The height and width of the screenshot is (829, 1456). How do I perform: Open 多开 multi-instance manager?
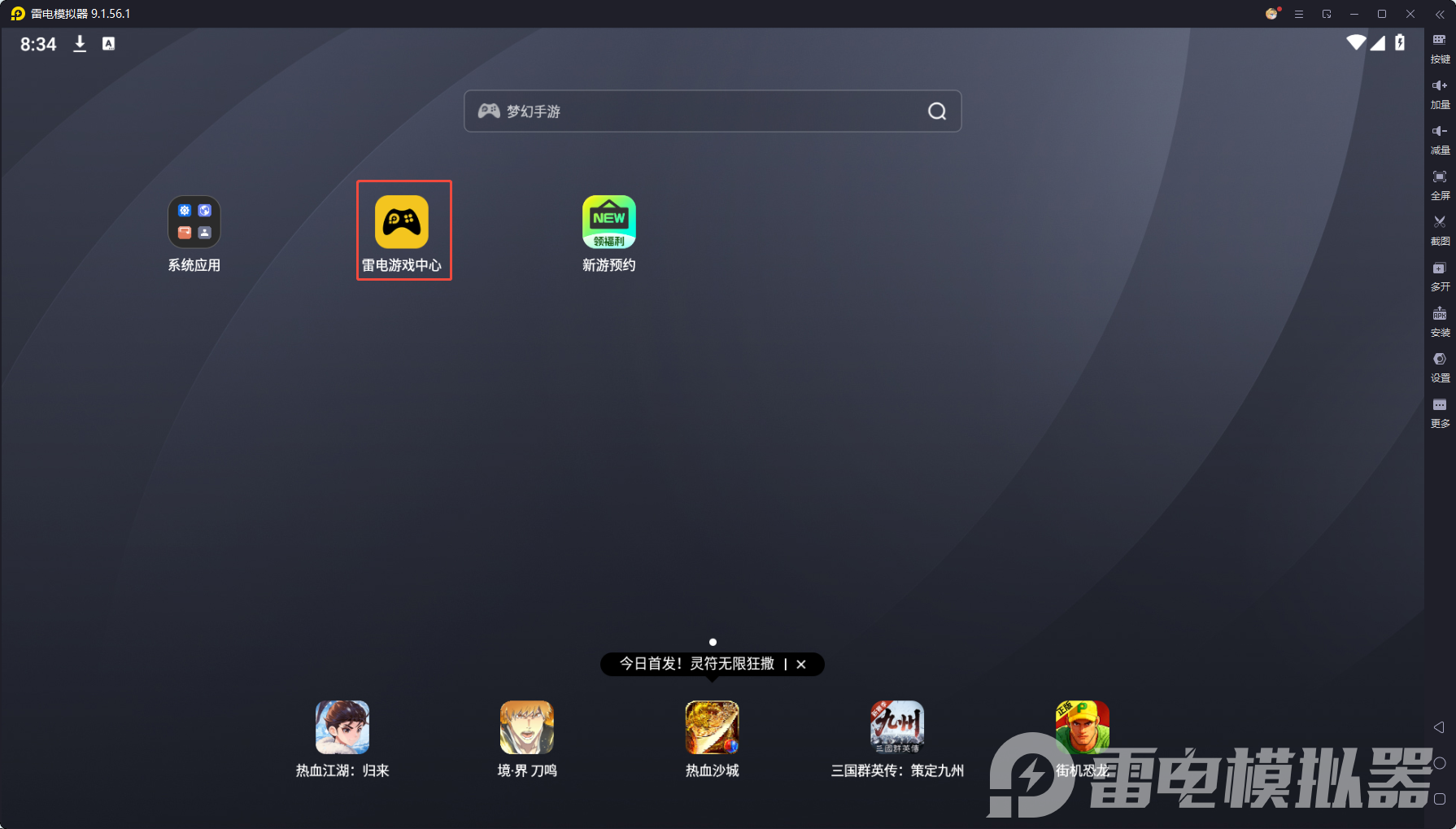click(1440, 277)
